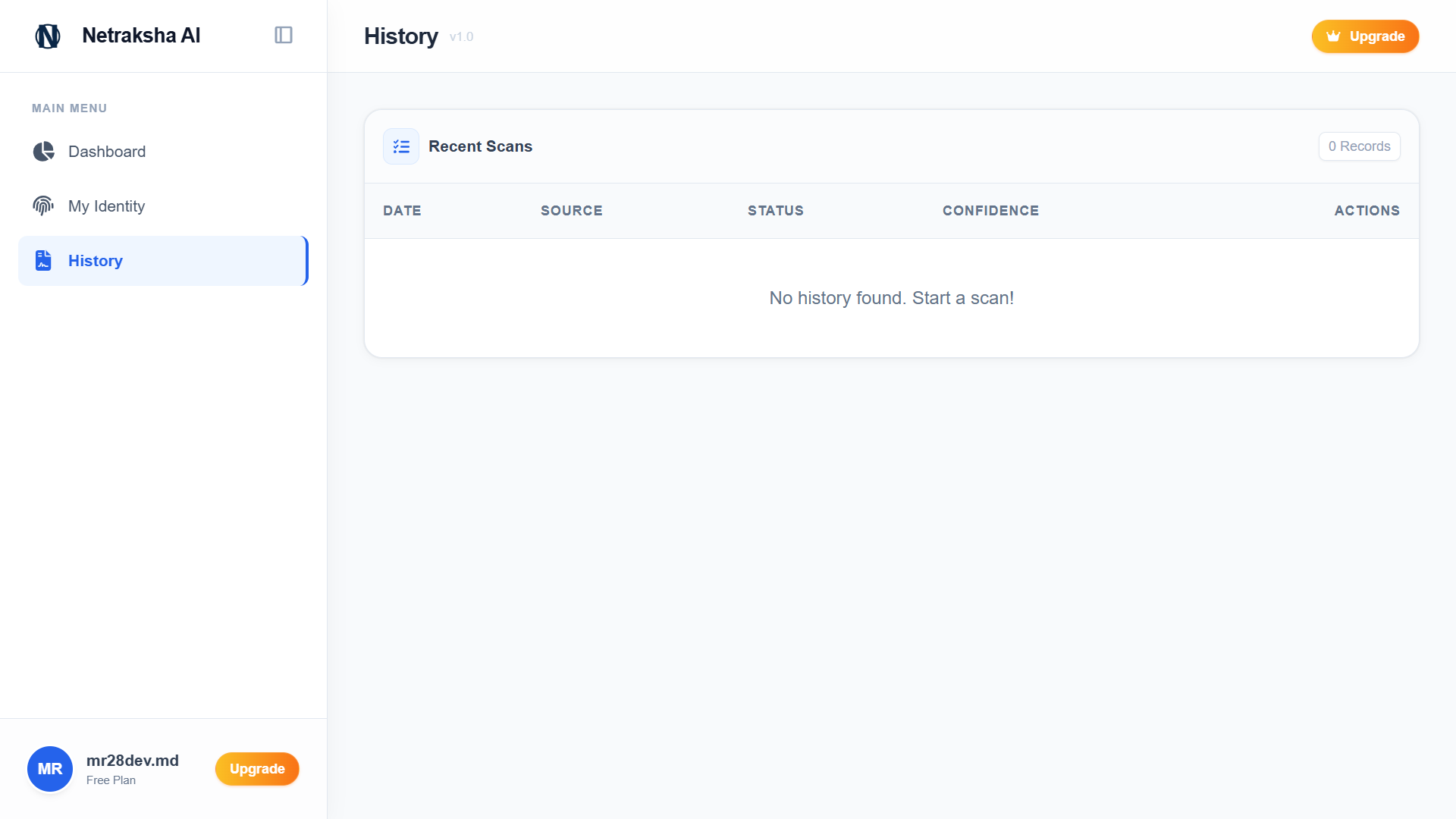Select the History menu item
Image resolution: width=1456 pixels, height=819 pixels.
click(x=96, y=261)
